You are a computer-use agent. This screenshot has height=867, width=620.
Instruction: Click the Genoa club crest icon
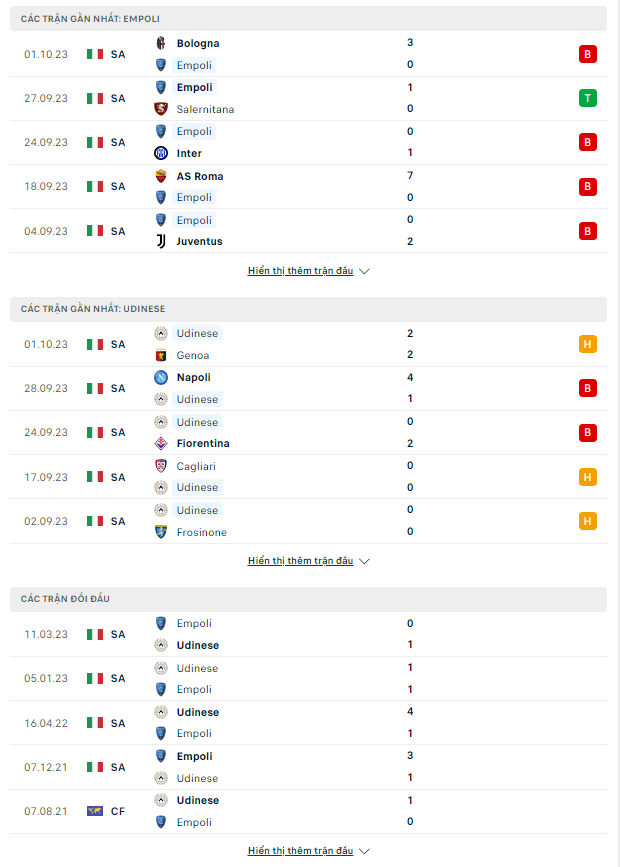[160, 355]
